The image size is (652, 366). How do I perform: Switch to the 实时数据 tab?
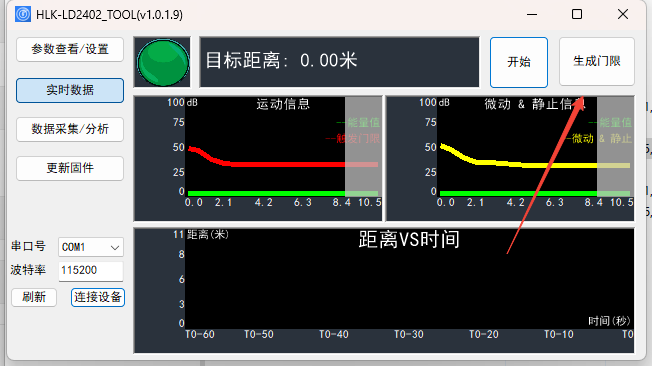point(70,90)
